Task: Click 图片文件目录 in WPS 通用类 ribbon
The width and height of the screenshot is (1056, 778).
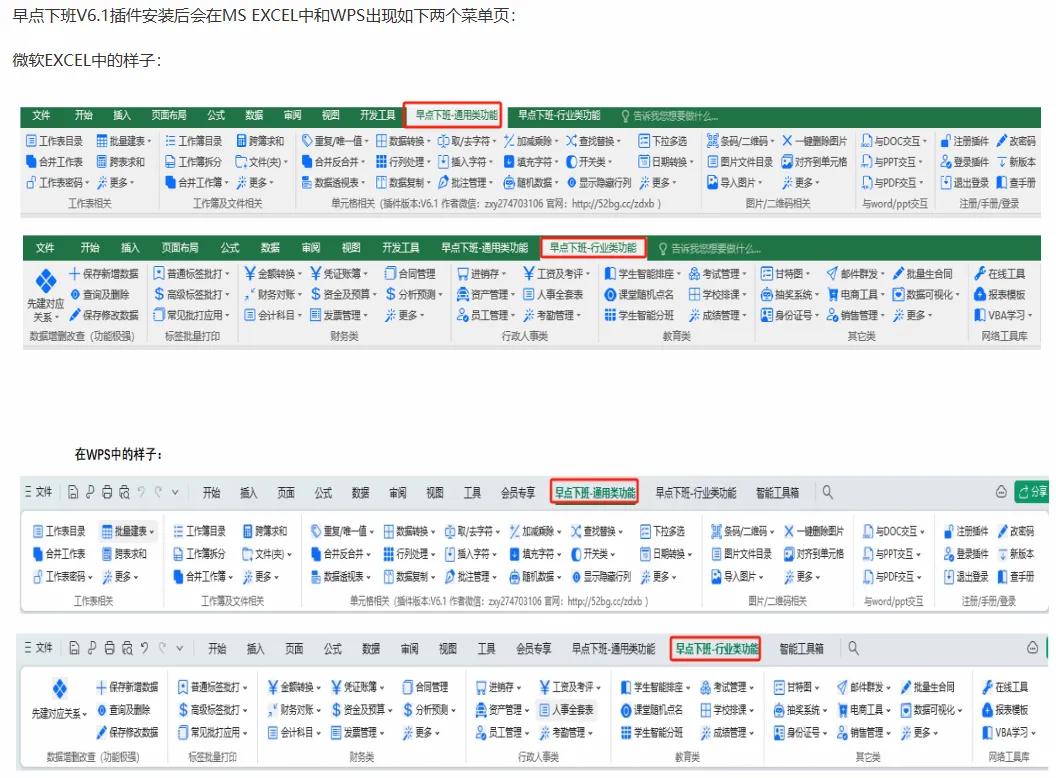Action: pyautogui.click(x=742, y=554)
